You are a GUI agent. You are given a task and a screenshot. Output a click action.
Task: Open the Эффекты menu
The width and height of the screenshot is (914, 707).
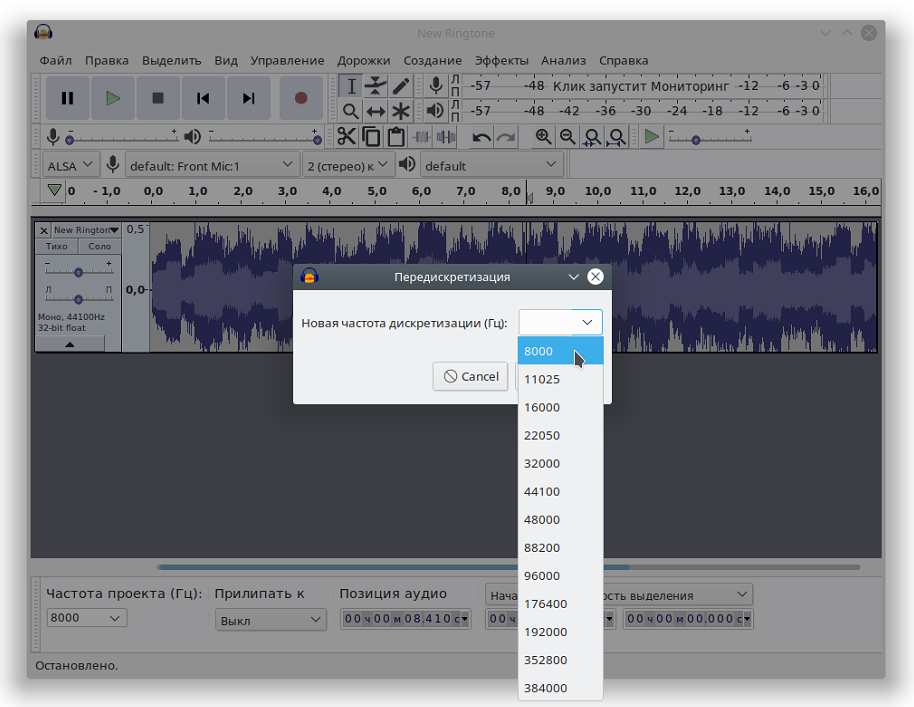tap(501, 60)
